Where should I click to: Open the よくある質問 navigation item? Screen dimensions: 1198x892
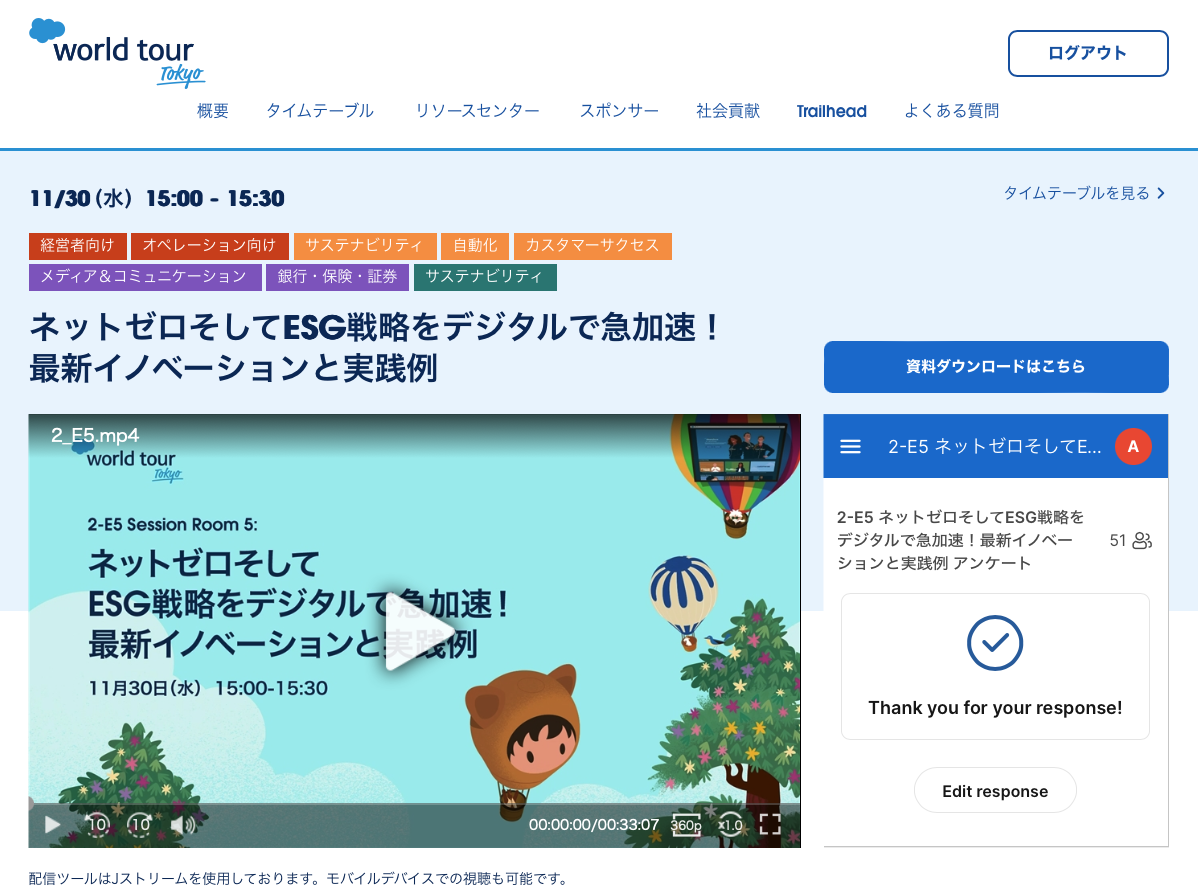[x=951, y=111]
